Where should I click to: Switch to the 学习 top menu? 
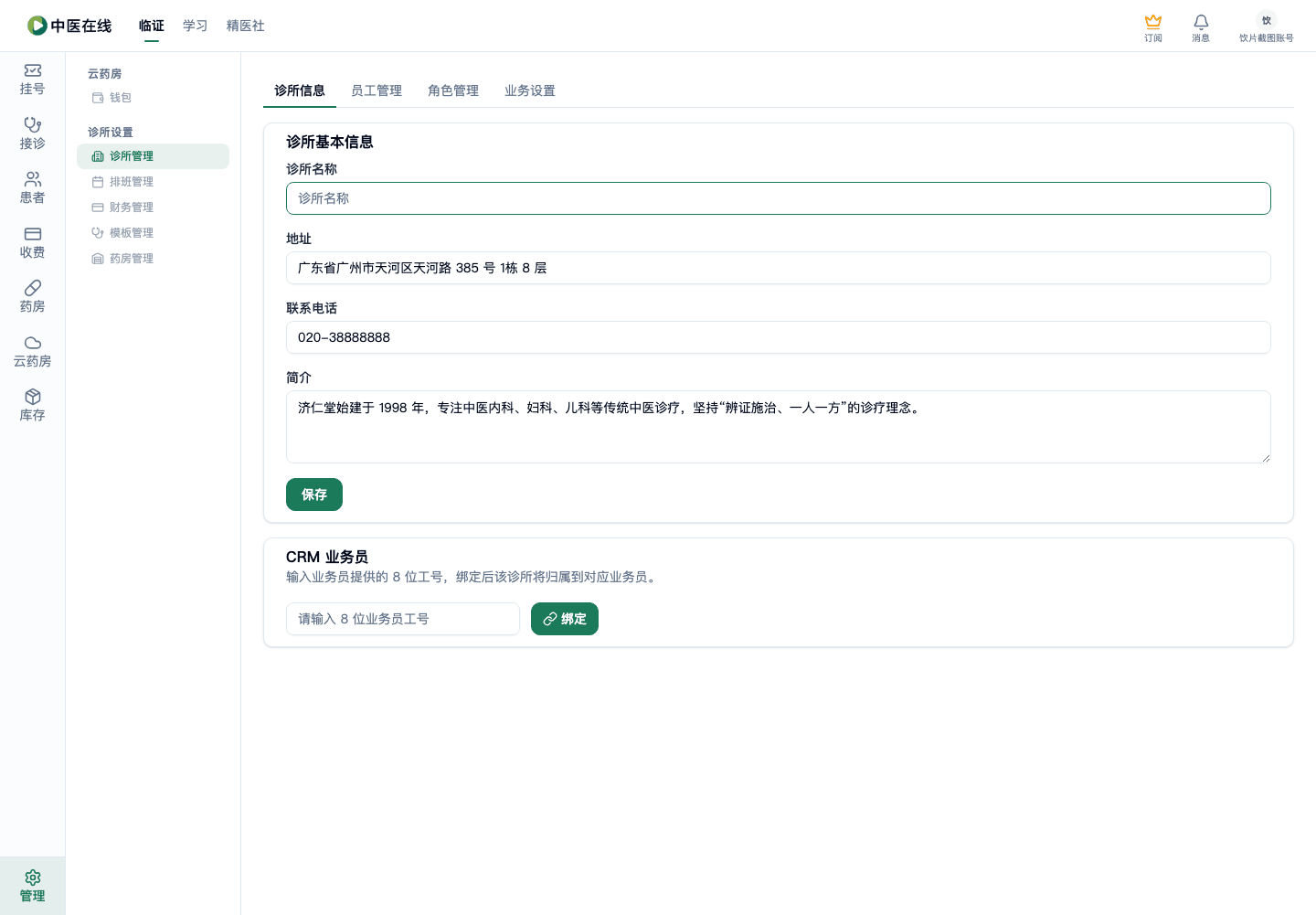(196, 26)
